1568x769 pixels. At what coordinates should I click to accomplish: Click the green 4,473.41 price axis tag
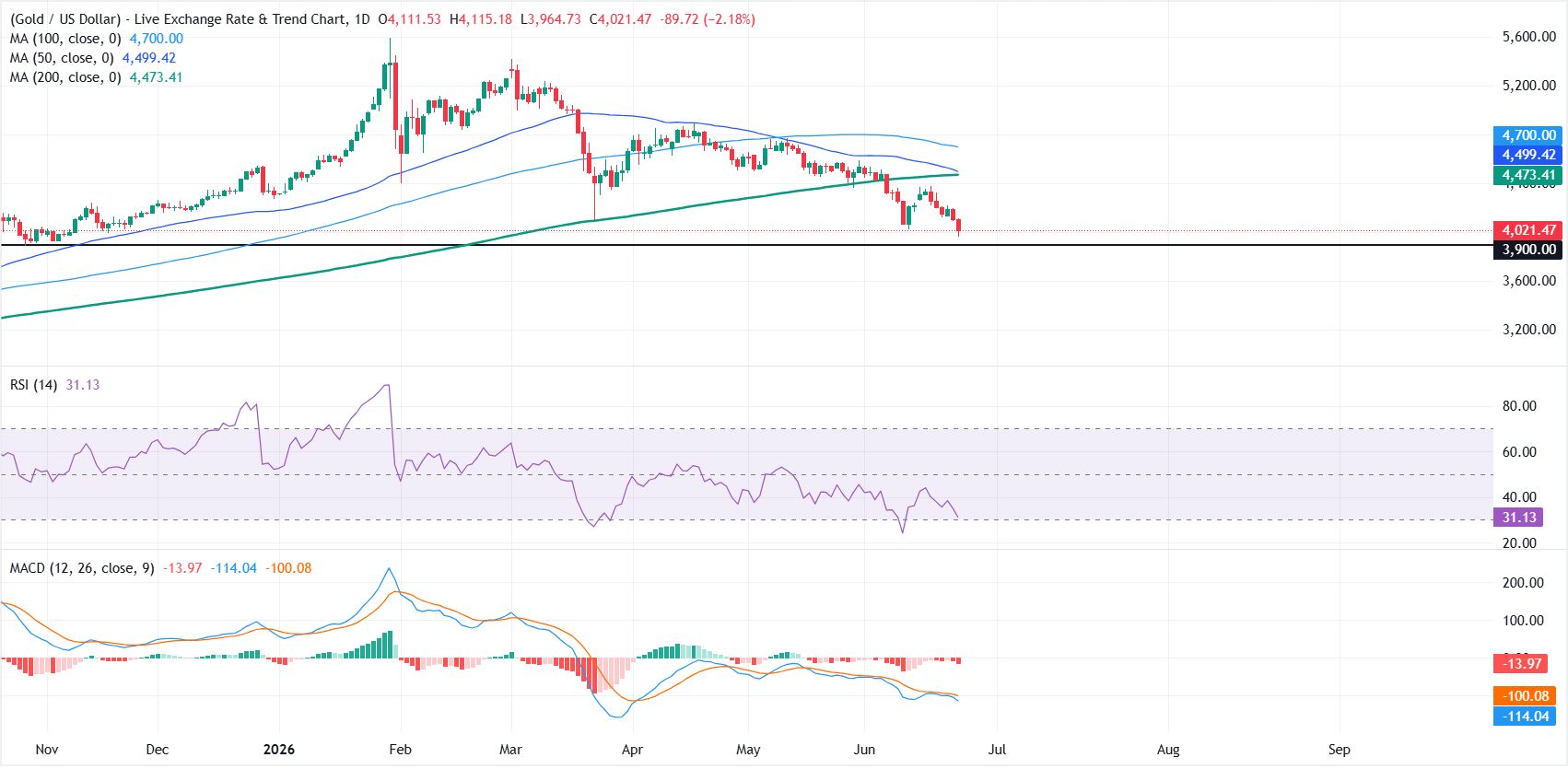click(x=1527, y=175)
